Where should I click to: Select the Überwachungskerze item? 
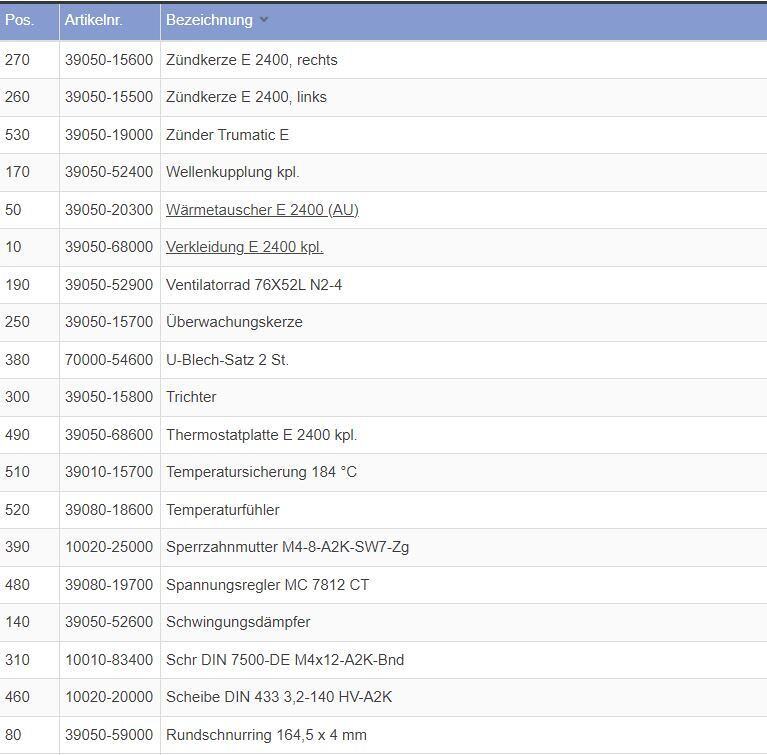pos(234,322)
